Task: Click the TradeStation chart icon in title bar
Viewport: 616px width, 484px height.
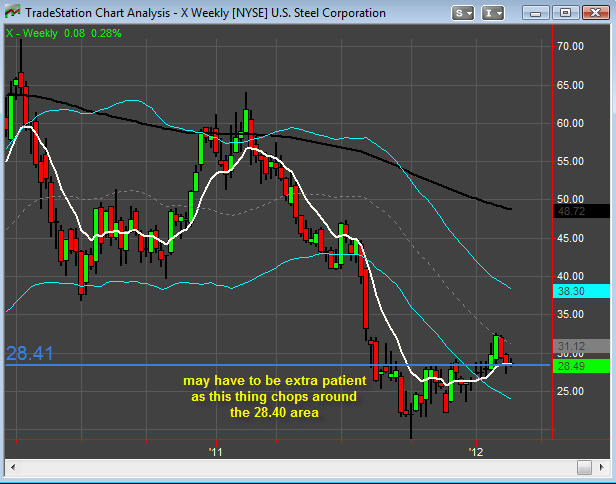Action: 13,11
